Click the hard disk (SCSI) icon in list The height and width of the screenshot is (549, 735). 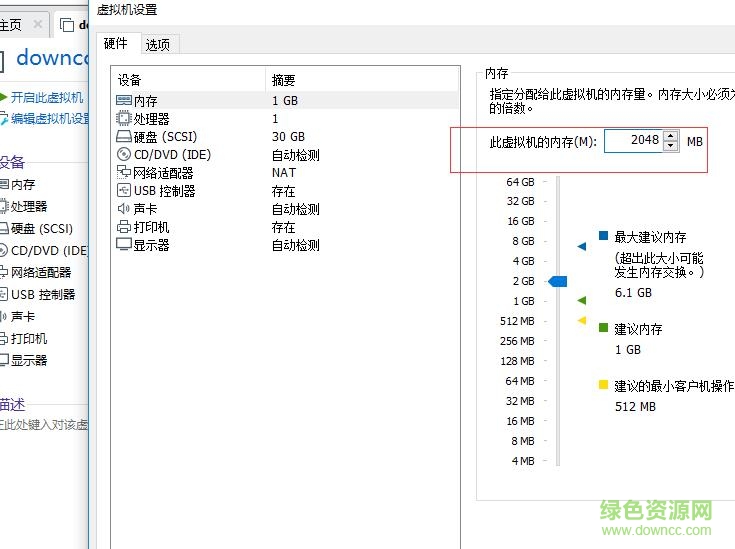point(124,137)
